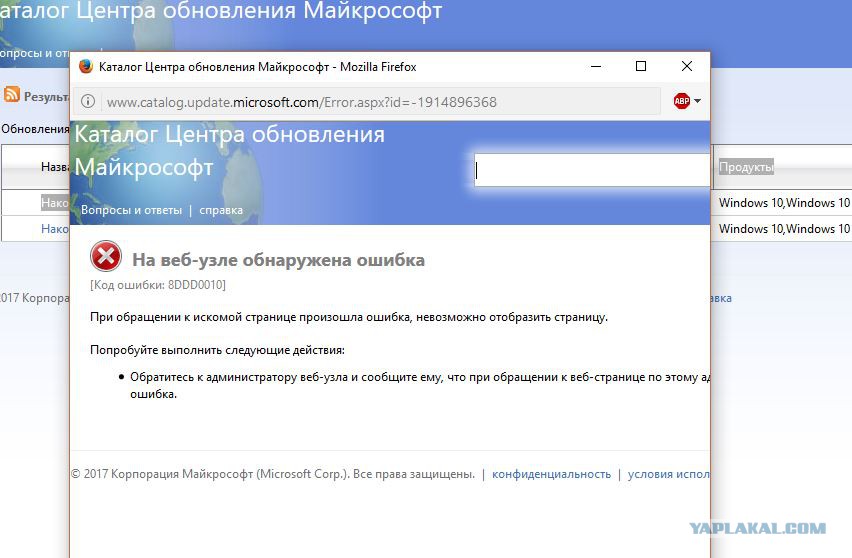Click the heading "На веб-узле обнаружена ошибка"
The image size is (852, 558).
click(279, 260)
